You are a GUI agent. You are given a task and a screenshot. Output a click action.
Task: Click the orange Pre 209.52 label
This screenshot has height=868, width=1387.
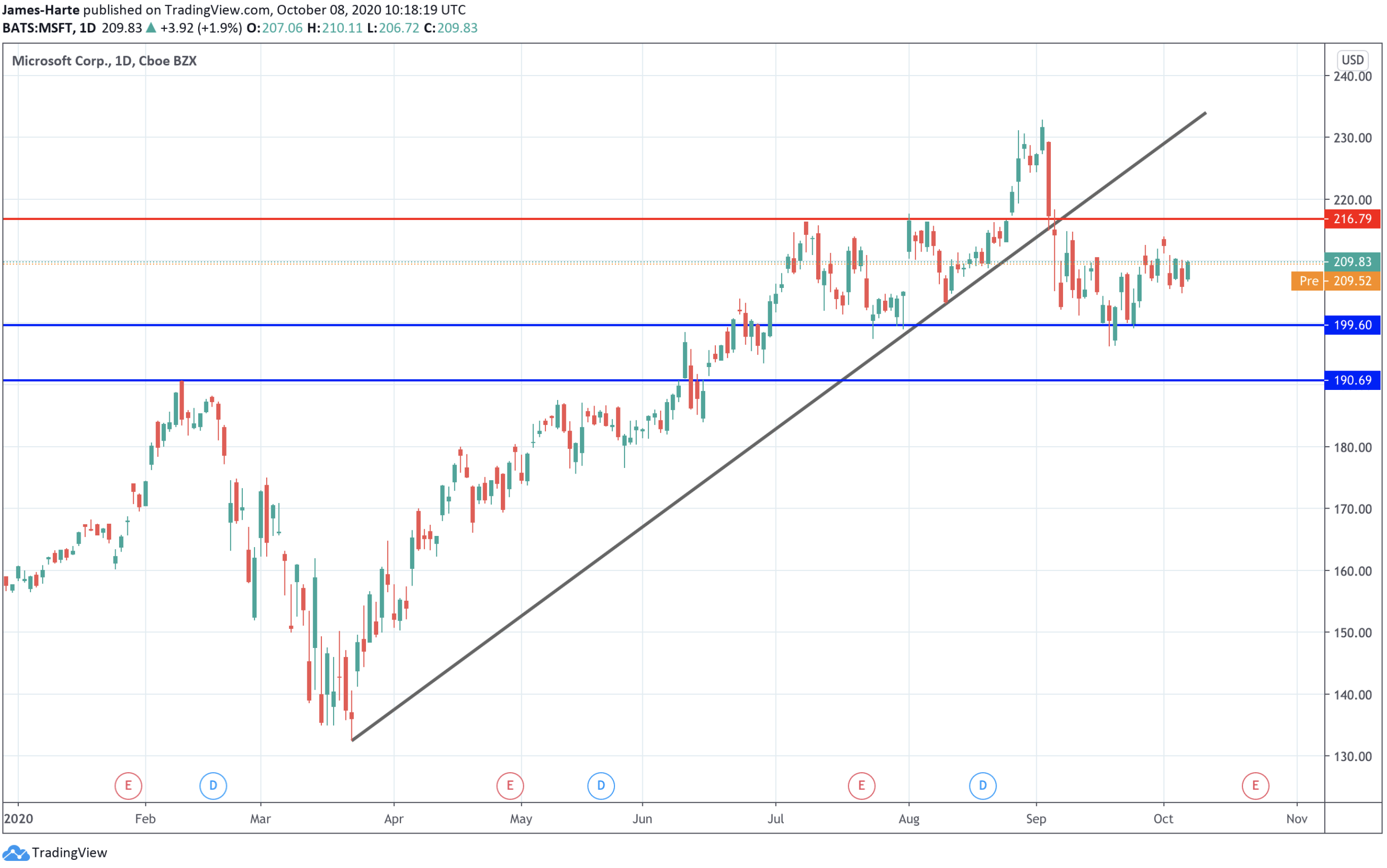click(x=1335, y=281)
